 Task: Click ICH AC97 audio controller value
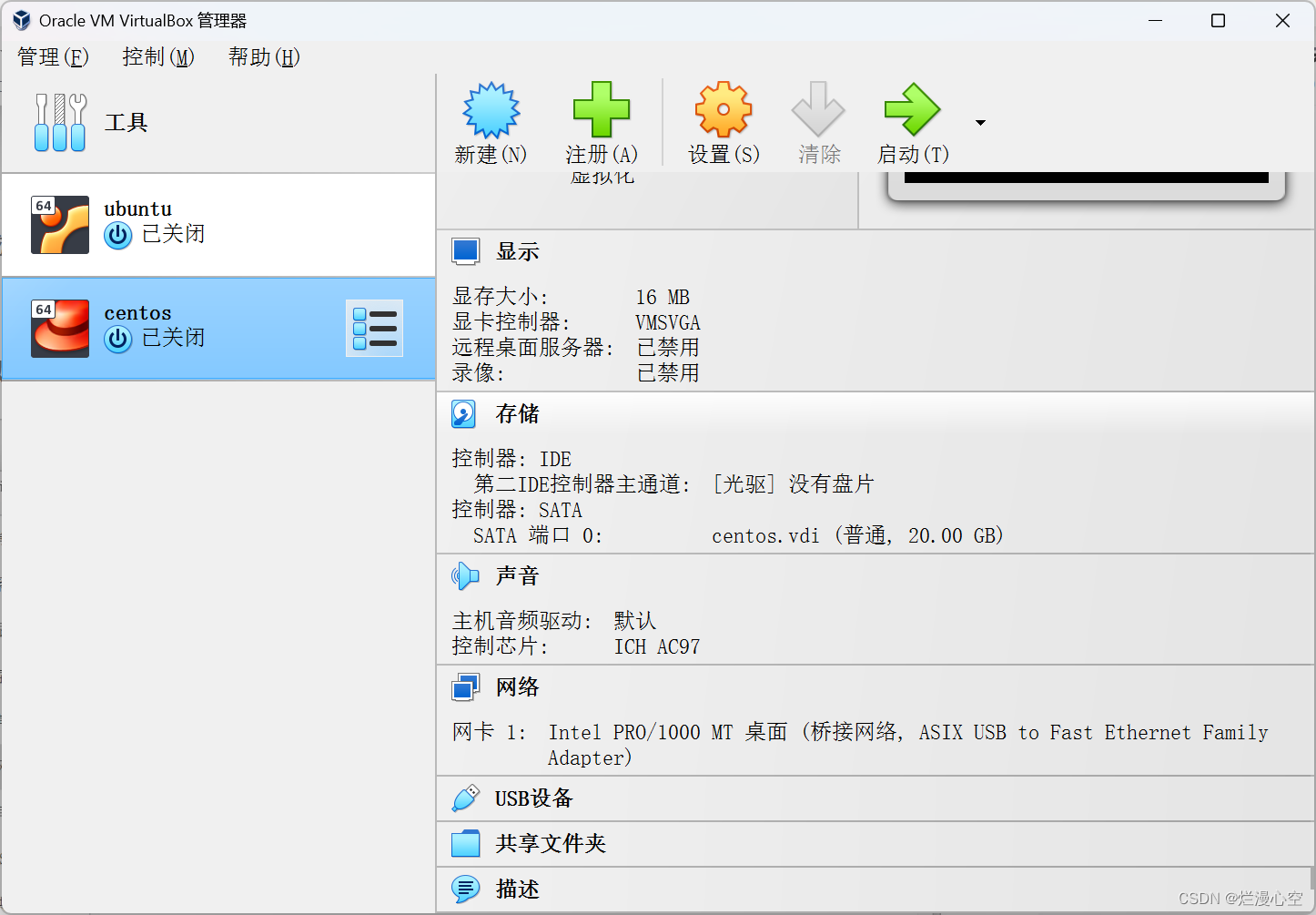coord(657,646)
